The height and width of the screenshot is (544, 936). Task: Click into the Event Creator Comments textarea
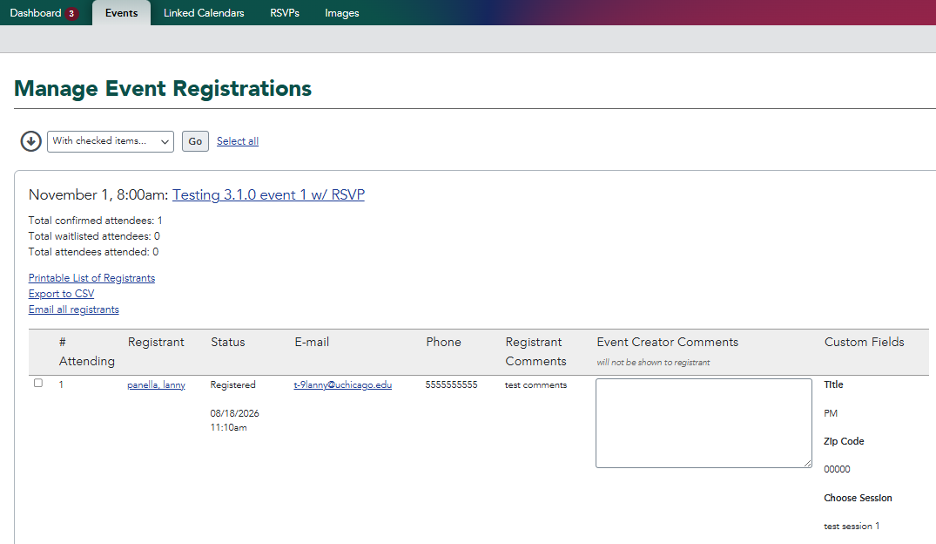pos(704,423)
